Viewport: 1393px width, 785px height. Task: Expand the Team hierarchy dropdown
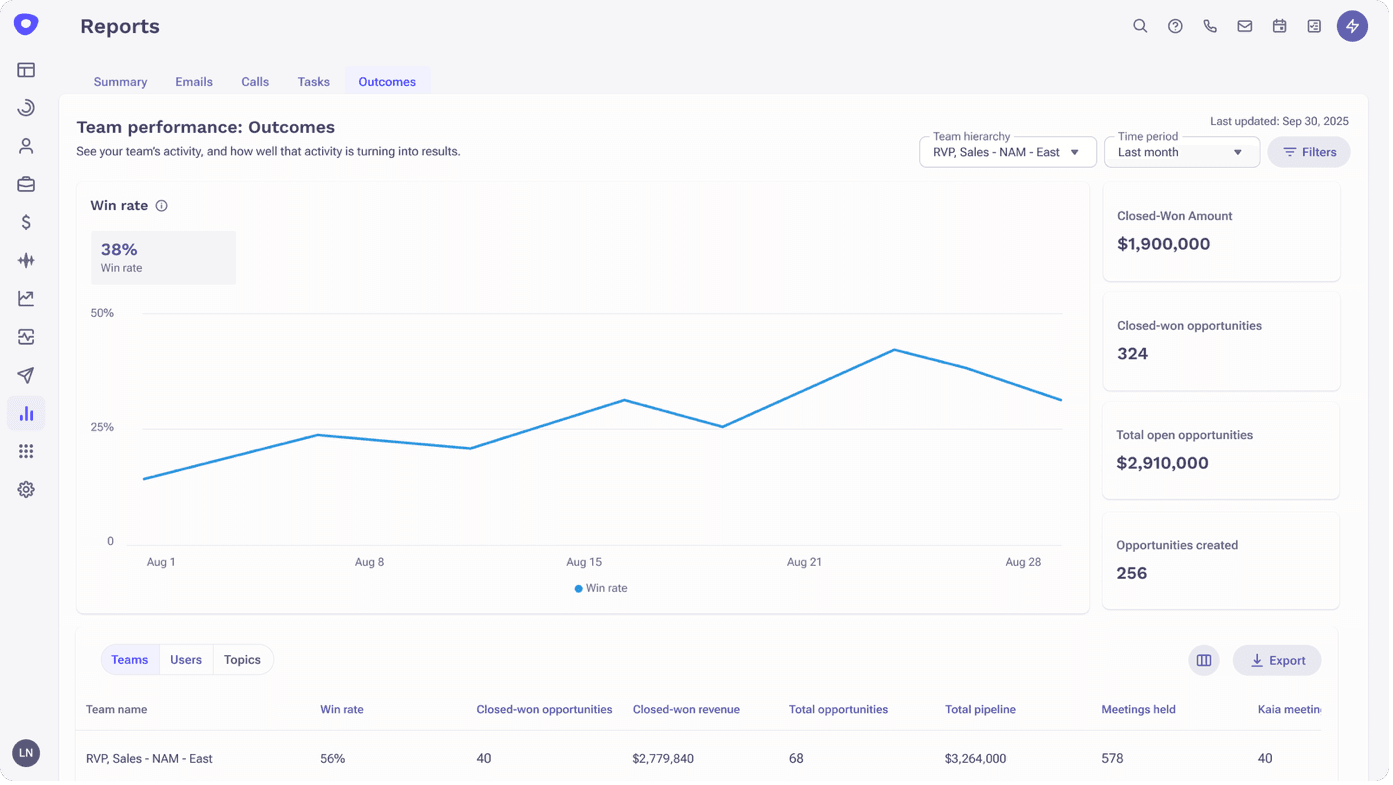[x=1007, y=152]
